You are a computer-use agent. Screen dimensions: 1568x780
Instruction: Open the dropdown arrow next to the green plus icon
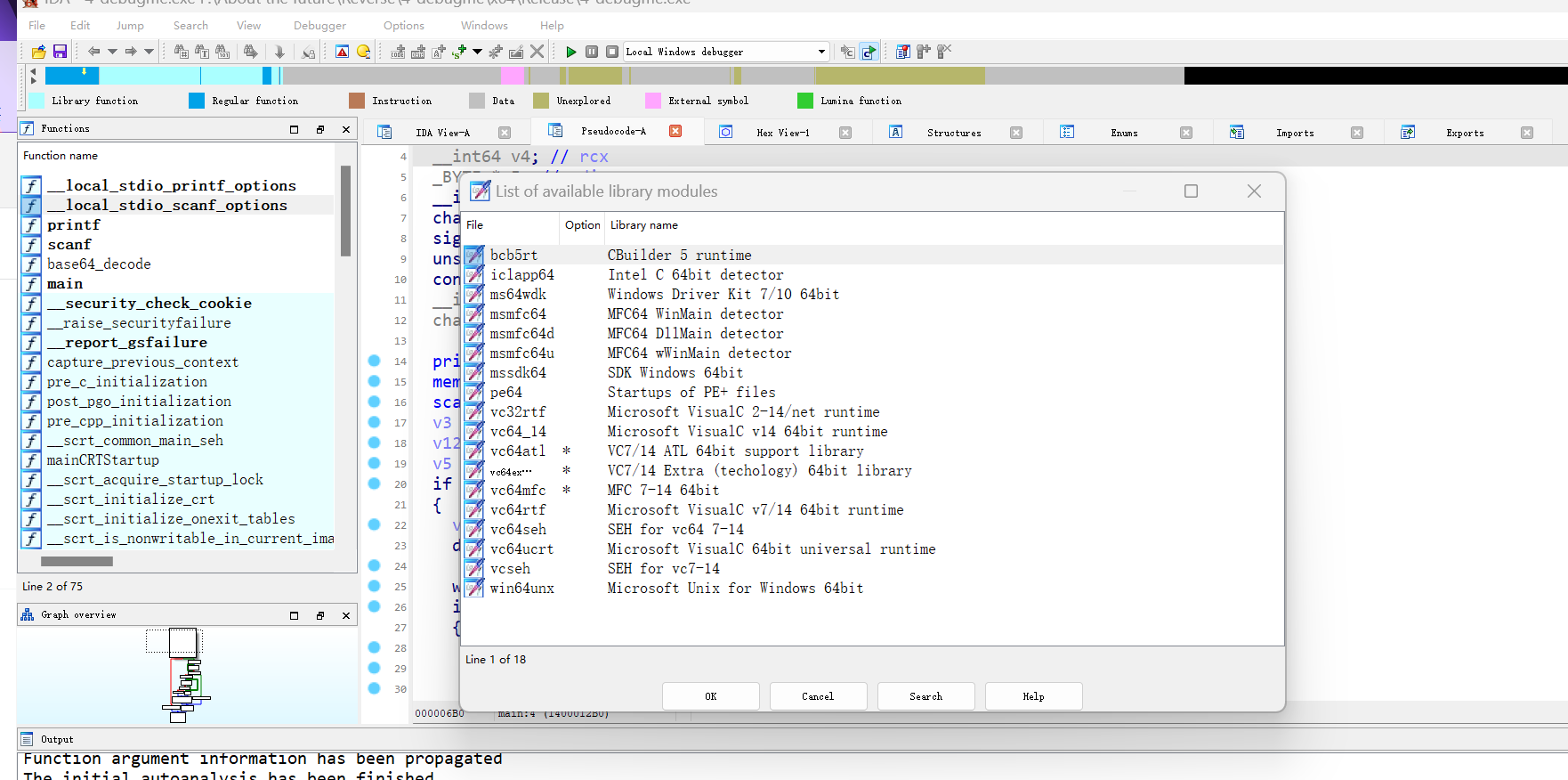click(477, 52)
